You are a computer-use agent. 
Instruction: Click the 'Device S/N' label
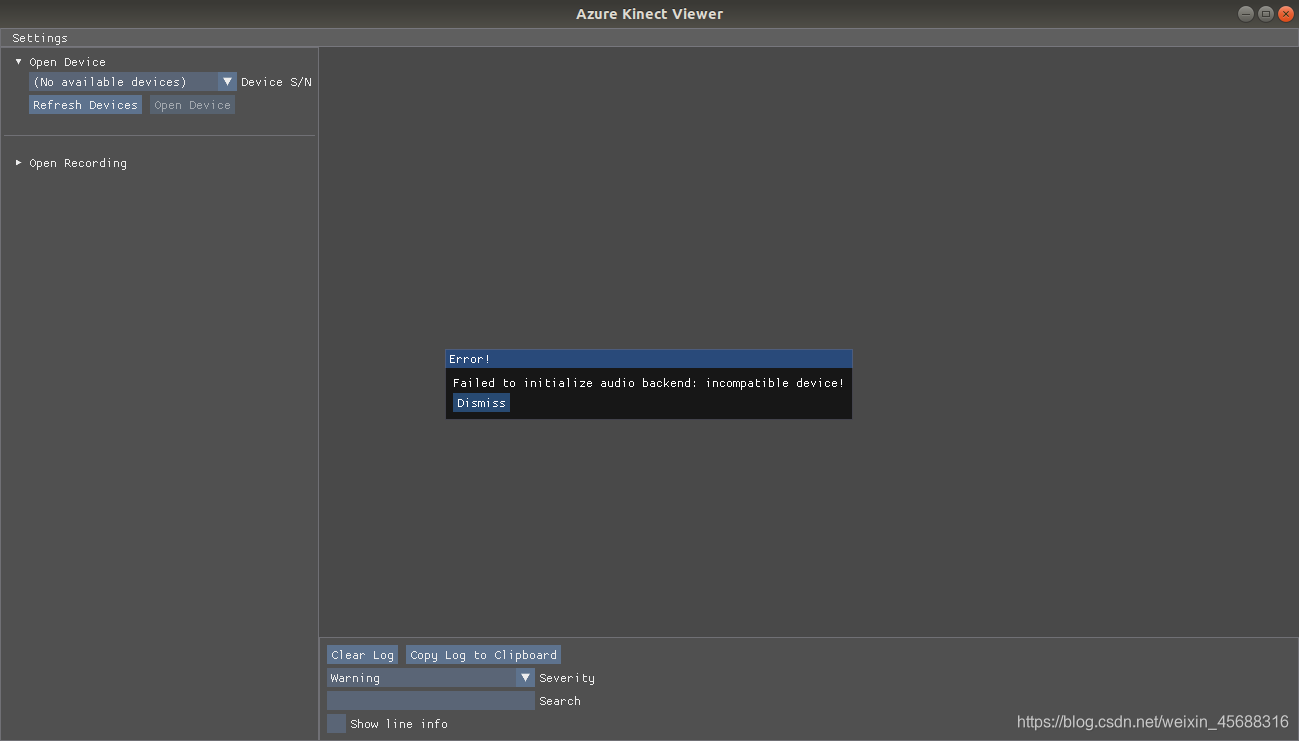point(276,82)
